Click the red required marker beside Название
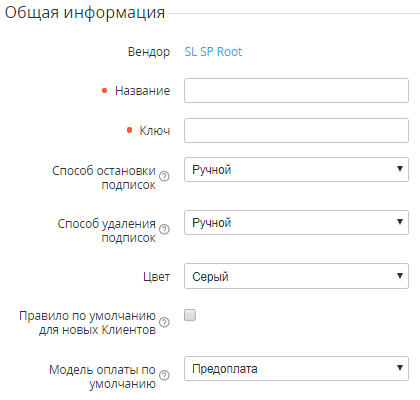 (x=104, y=91)
